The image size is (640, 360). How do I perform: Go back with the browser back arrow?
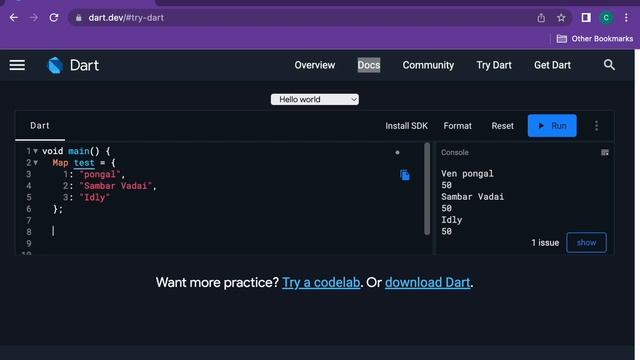point(13,18)
